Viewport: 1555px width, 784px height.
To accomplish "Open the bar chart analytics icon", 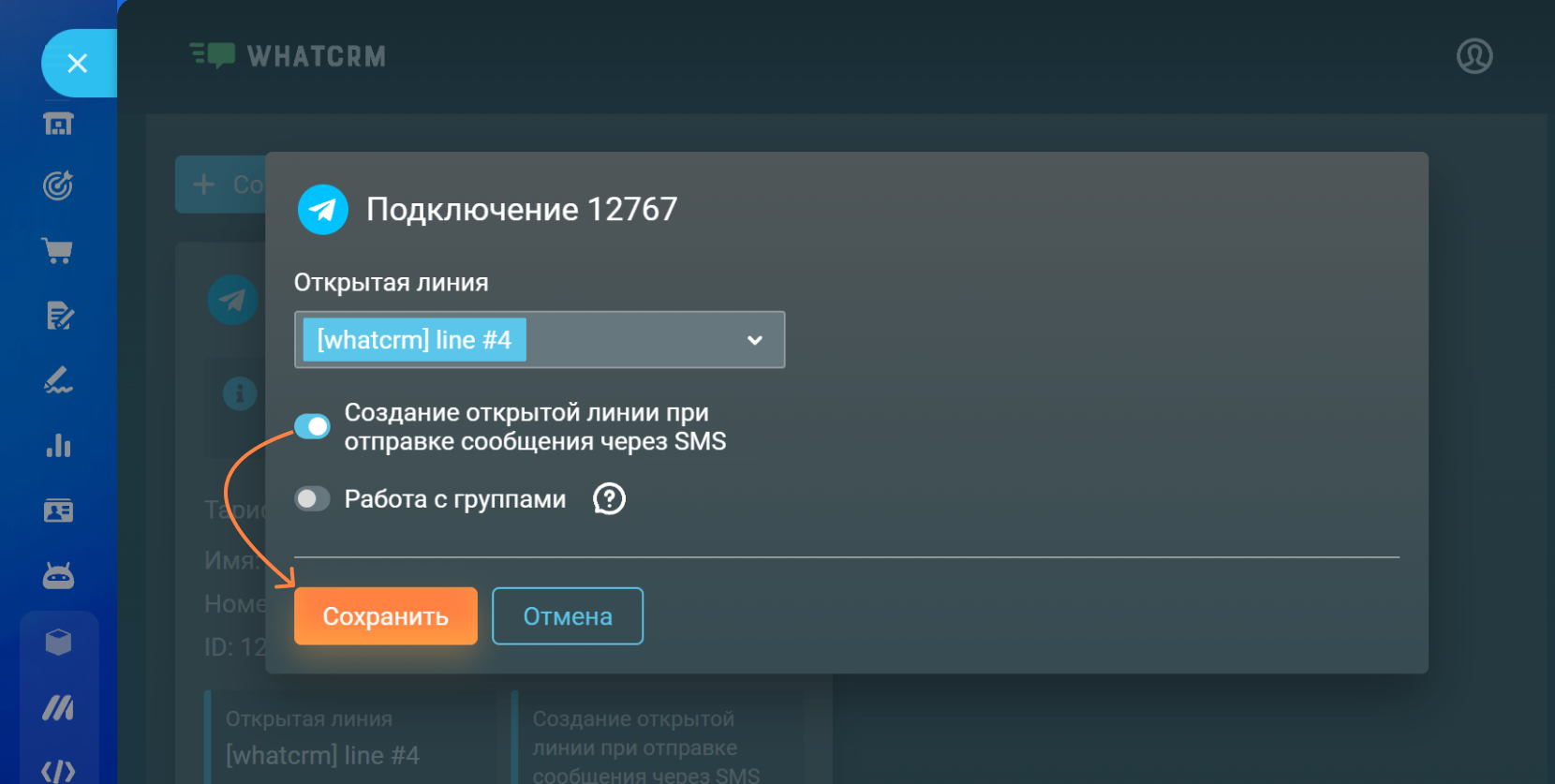I will tap(58, 446).
